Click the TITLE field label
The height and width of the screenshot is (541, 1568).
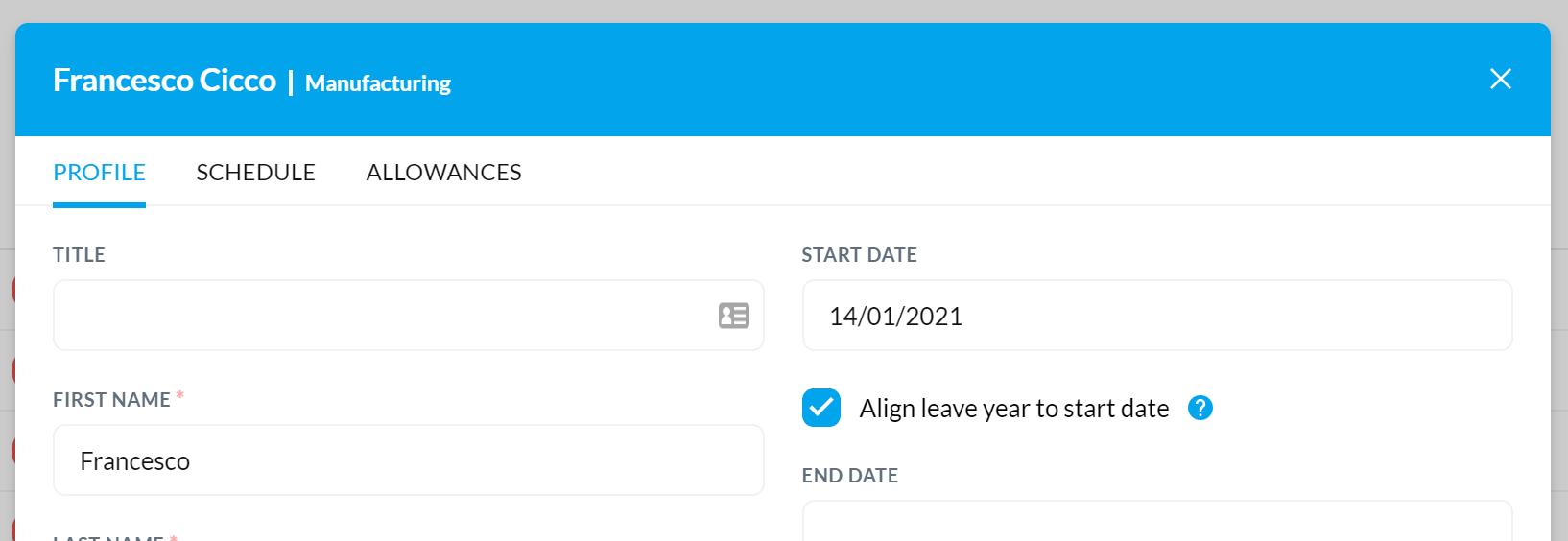coord(79,255)
